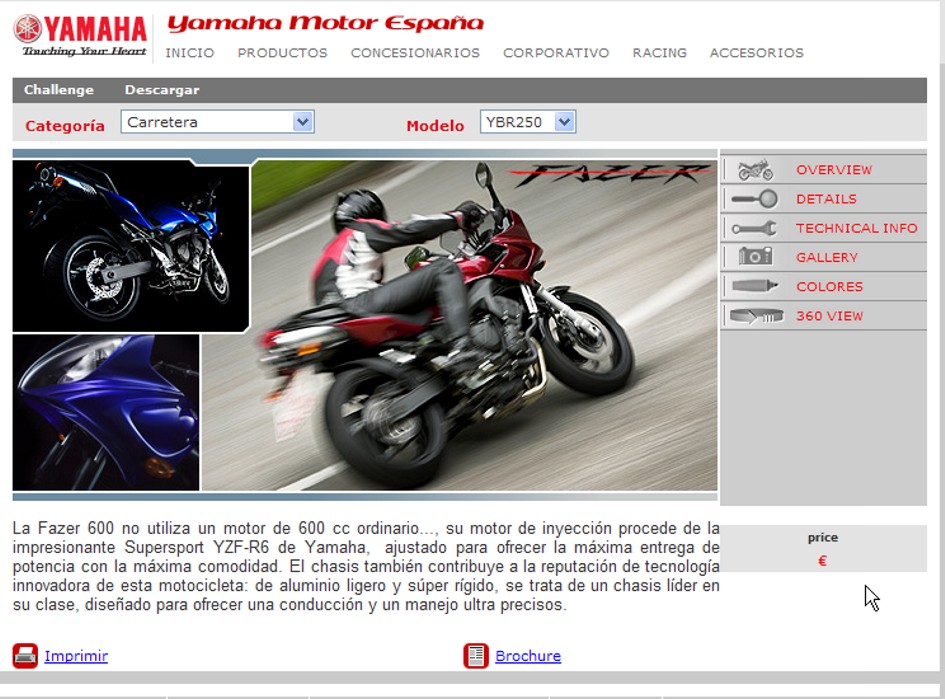Click the printer icon next to Imprimir
This screenshot has width=945, height=699.
point(25,656)
